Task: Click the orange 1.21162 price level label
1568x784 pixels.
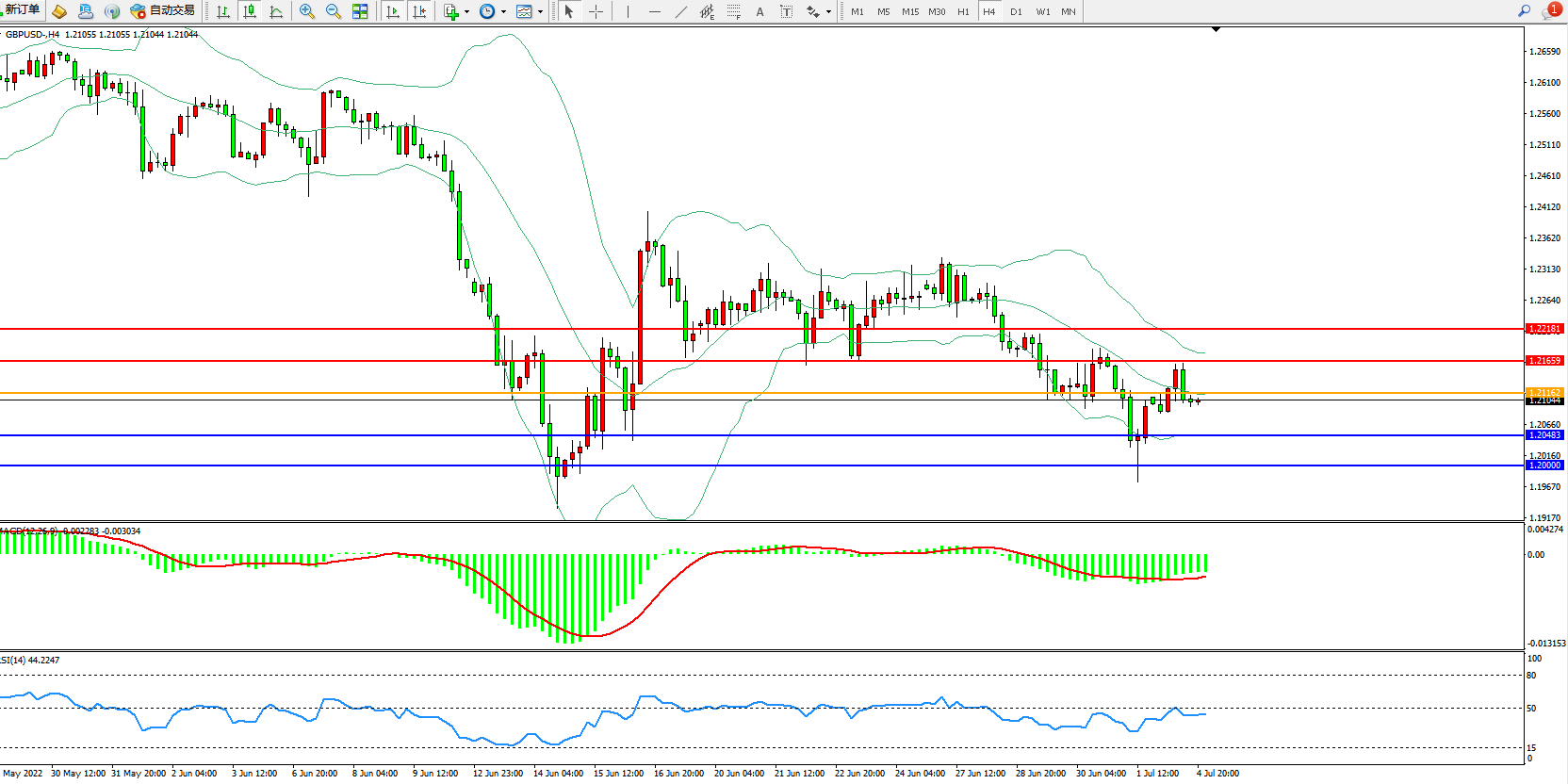Action: click(x=1544, y=392)
